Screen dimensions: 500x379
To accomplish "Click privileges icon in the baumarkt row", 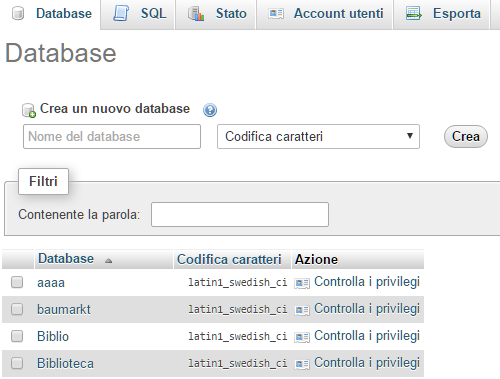I will (x=302, y=310).
